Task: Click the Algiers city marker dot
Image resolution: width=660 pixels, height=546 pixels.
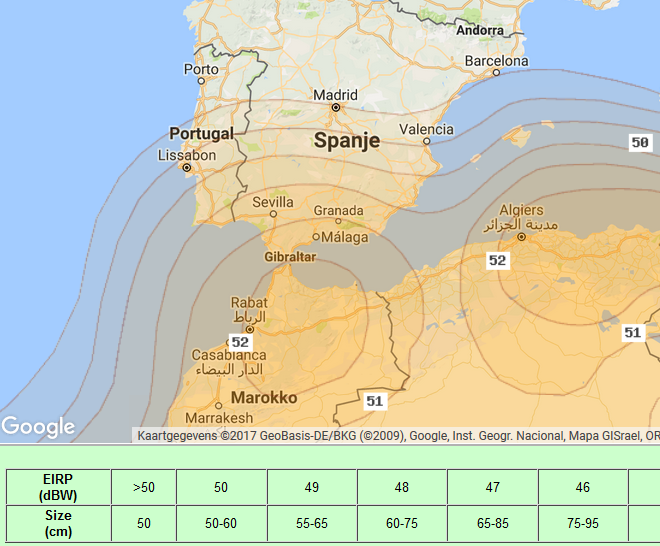Action: point(521,237)
